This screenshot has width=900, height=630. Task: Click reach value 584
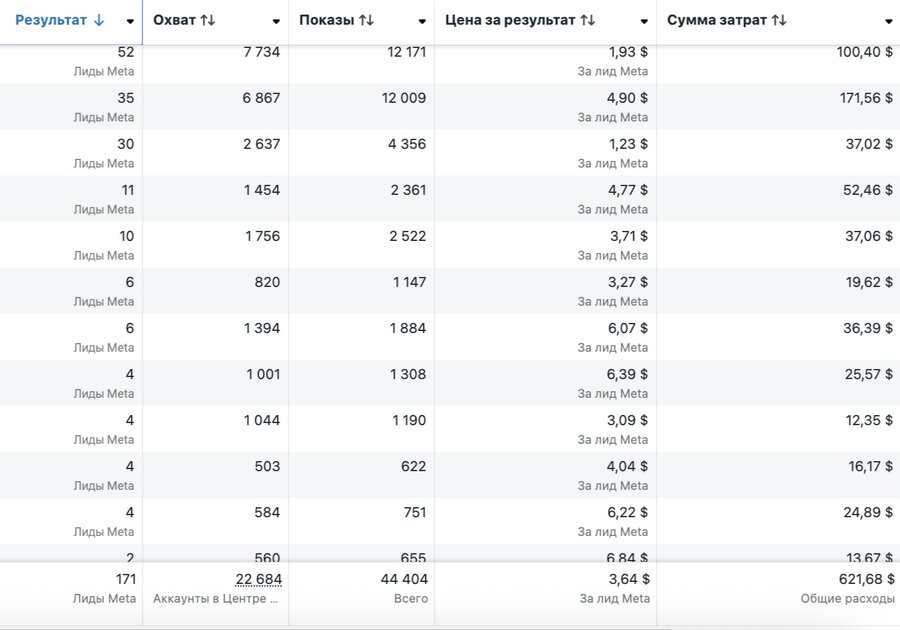[267, 512]
